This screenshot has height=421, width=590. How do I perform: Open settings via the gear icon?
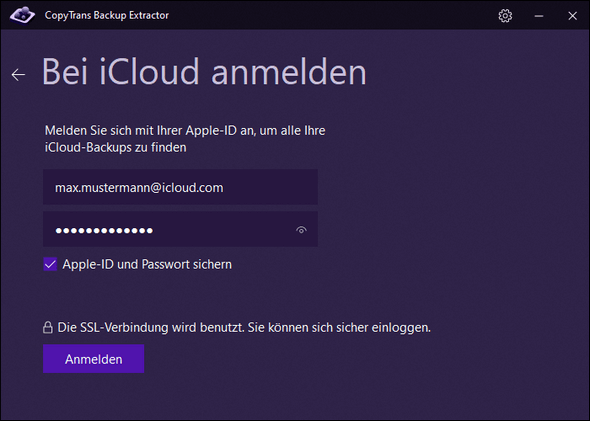click(x=505, y=16)
